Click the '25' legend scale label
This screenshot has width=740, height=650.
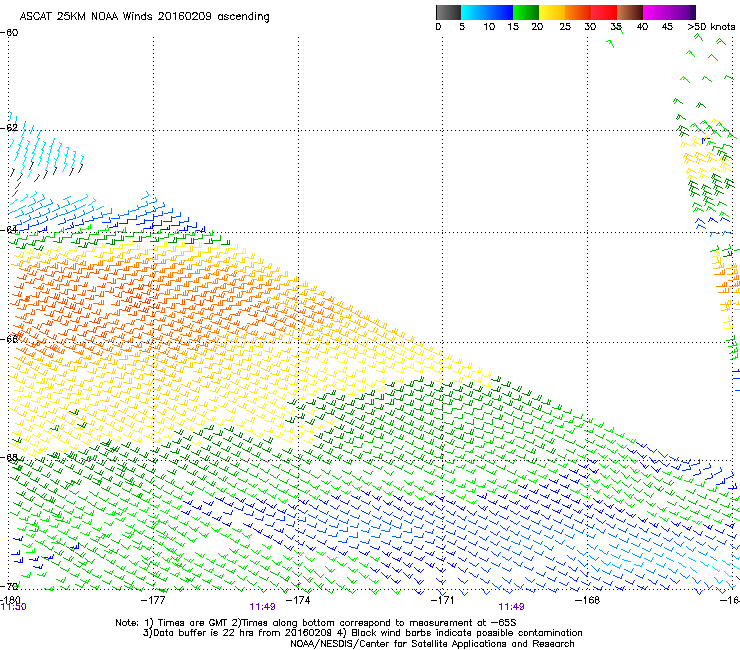565,27
